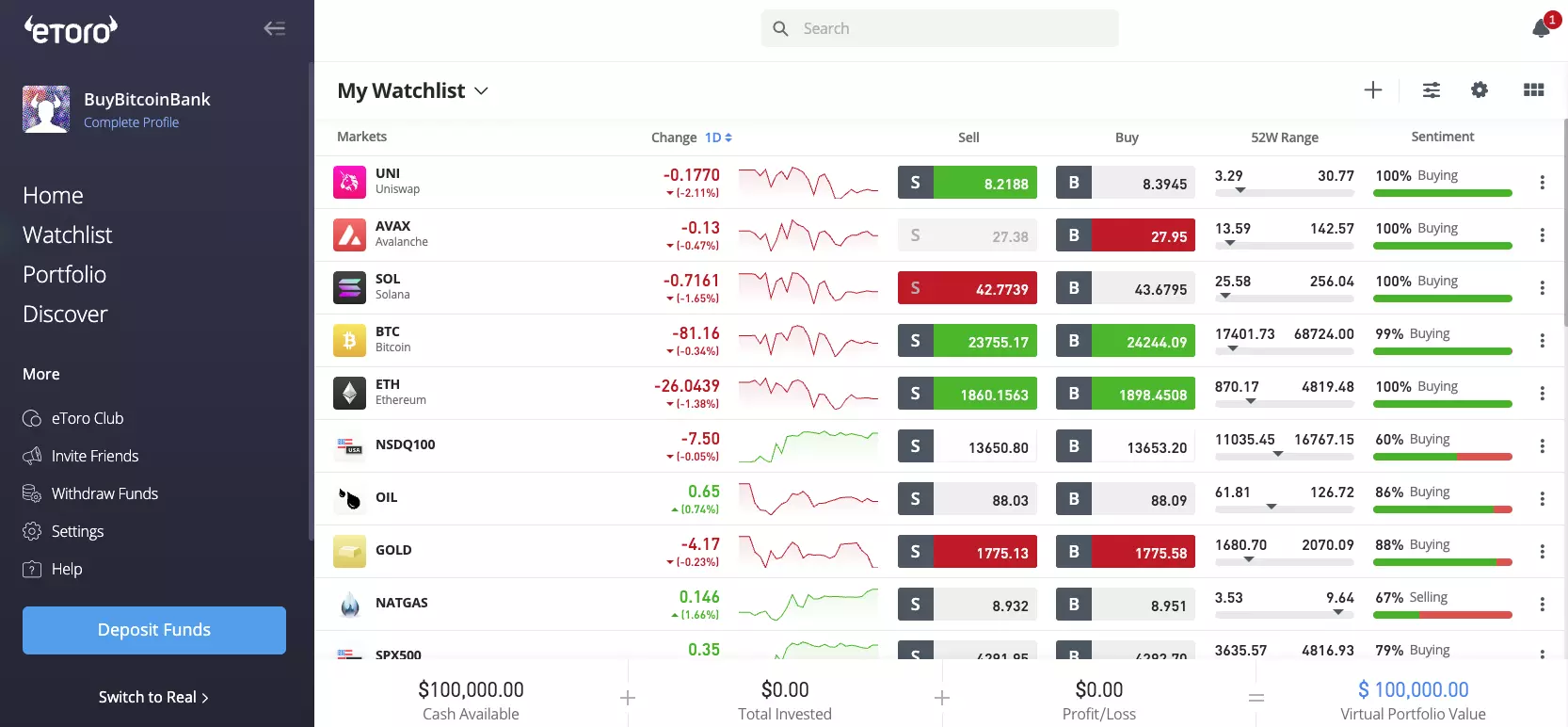Viewport: 1568px width, 727px height.
Task: Click the Markets column header
Action: pos(361,137)
